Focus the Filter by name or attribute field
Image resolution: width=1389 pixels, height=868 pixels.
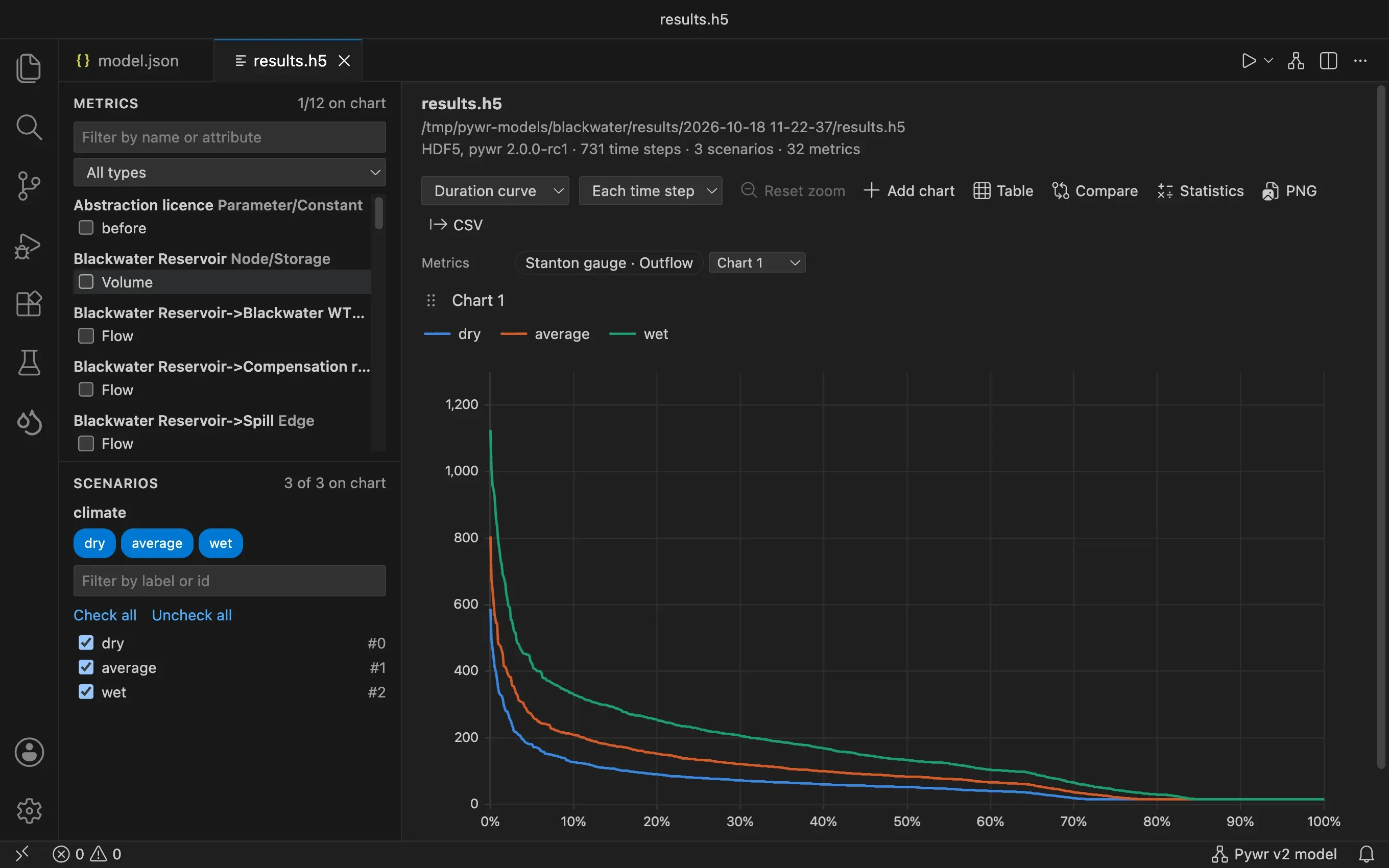tap(230, 137)
